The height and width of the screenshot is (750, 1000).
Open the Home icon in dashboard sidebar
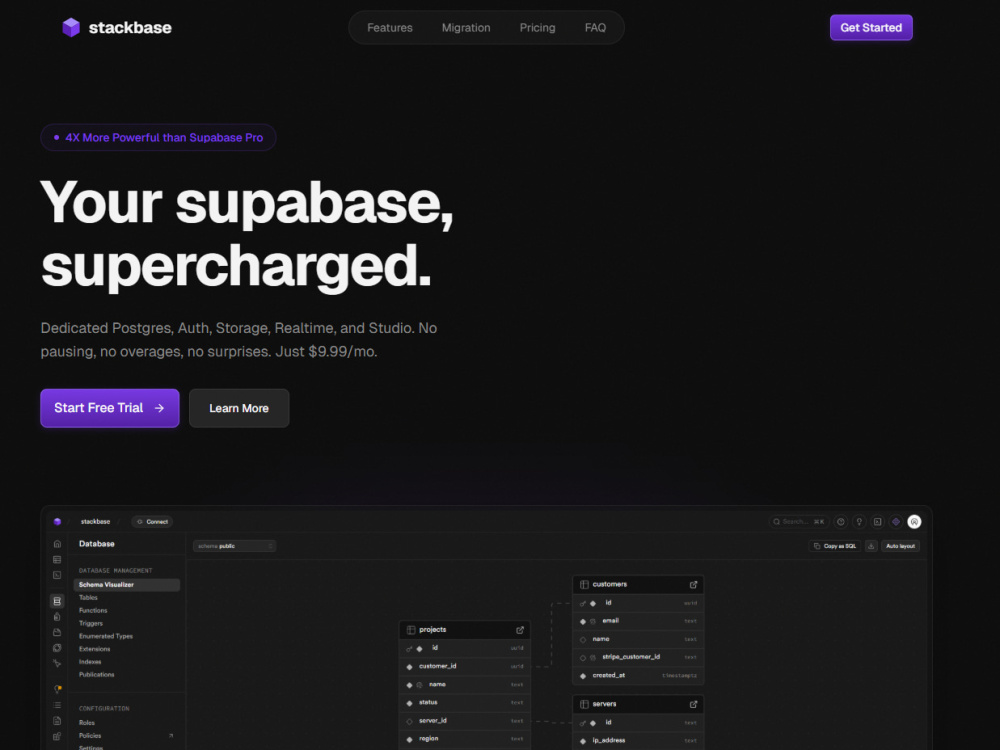point(57,544)
